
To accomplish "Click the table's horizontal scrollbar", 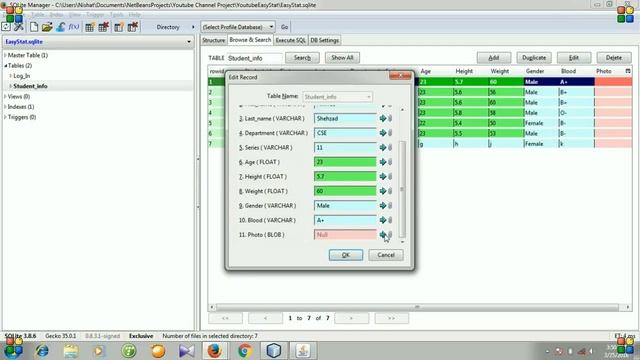I will 417,307.
